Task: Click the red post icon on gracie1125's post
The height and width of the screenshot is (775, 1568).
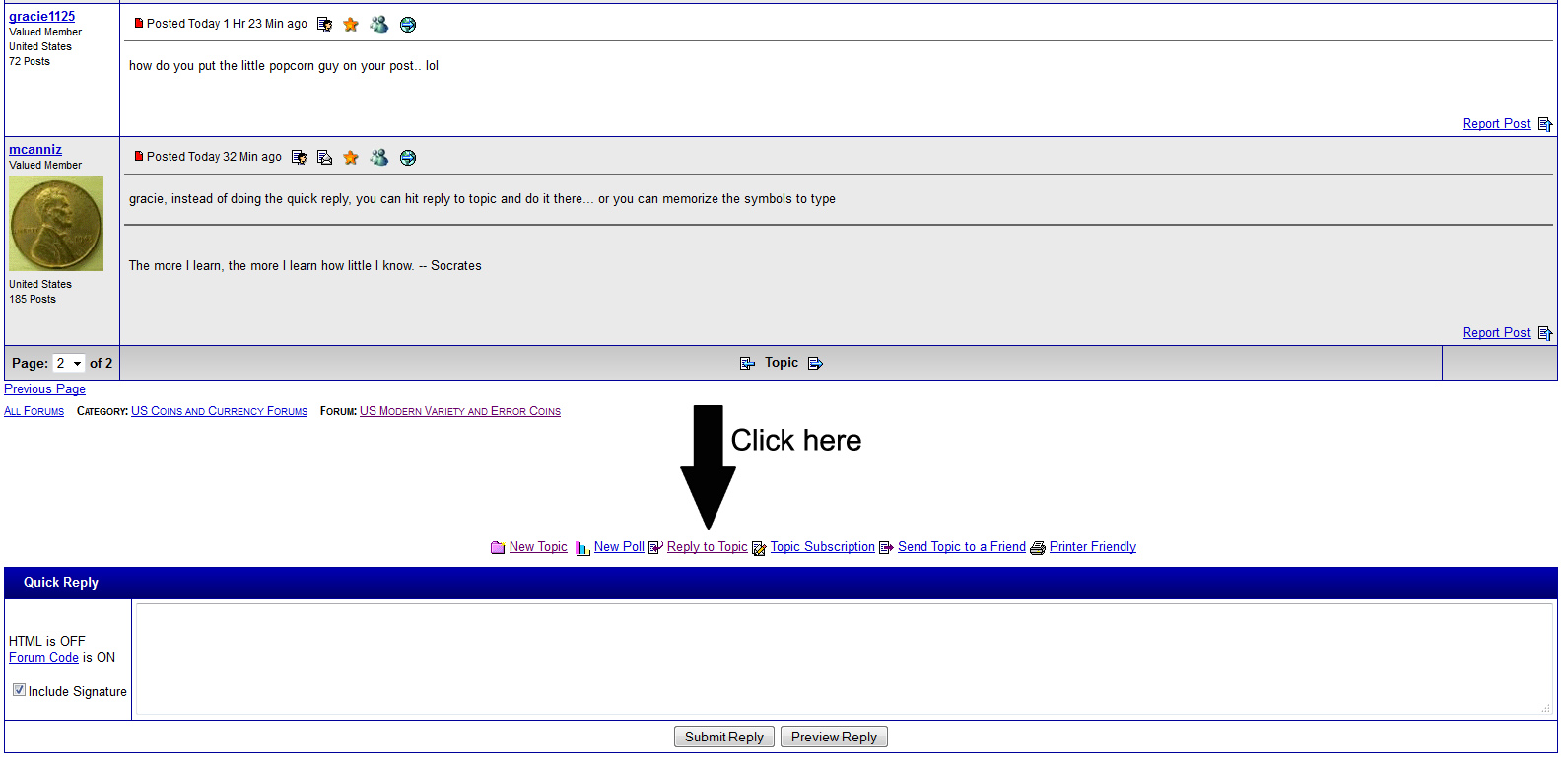Action: [x=139, y=23]
